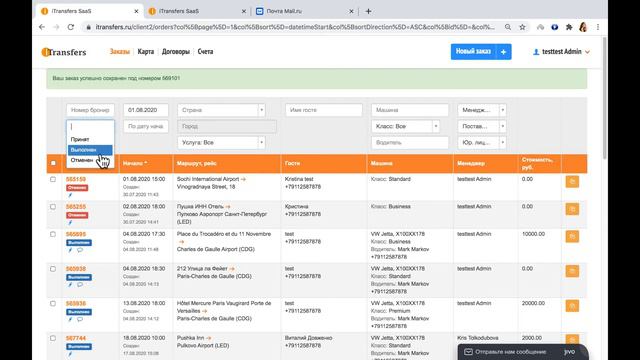Bookmark this page with the star icon
Viewport: 640px width, 360px height.
click(x=522, y=27)
